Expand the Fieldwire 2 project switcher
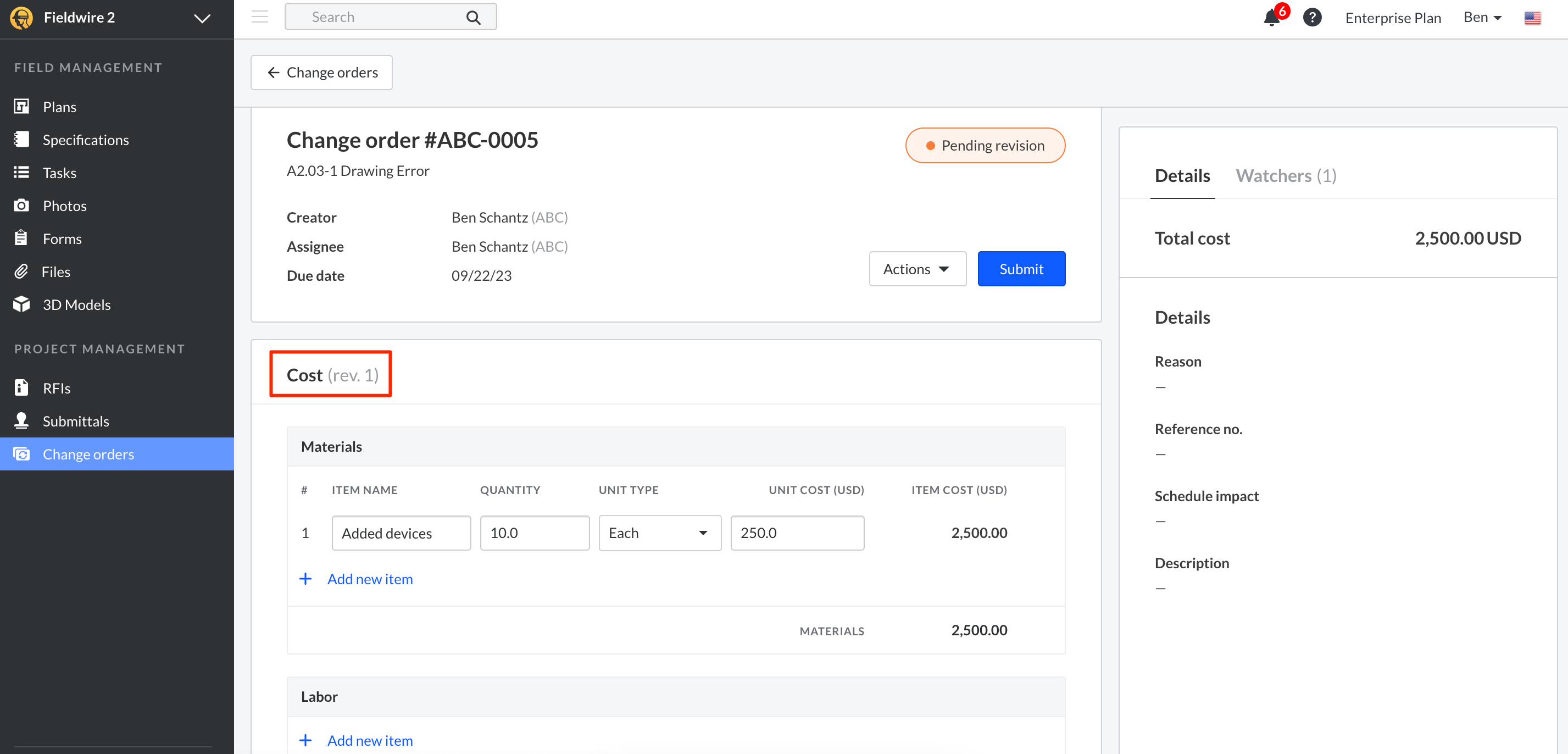 coord(202,18)
